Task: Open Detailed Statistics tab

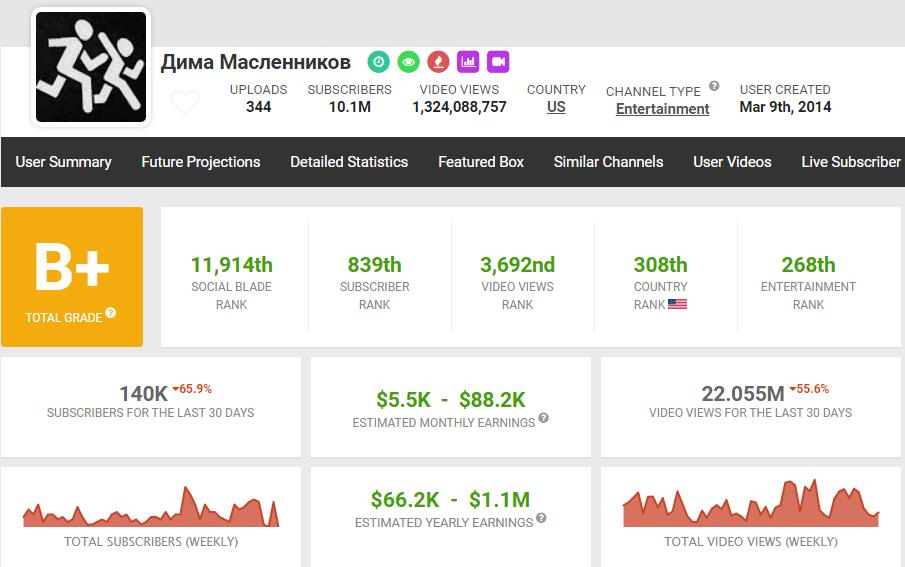Action: 349,162
